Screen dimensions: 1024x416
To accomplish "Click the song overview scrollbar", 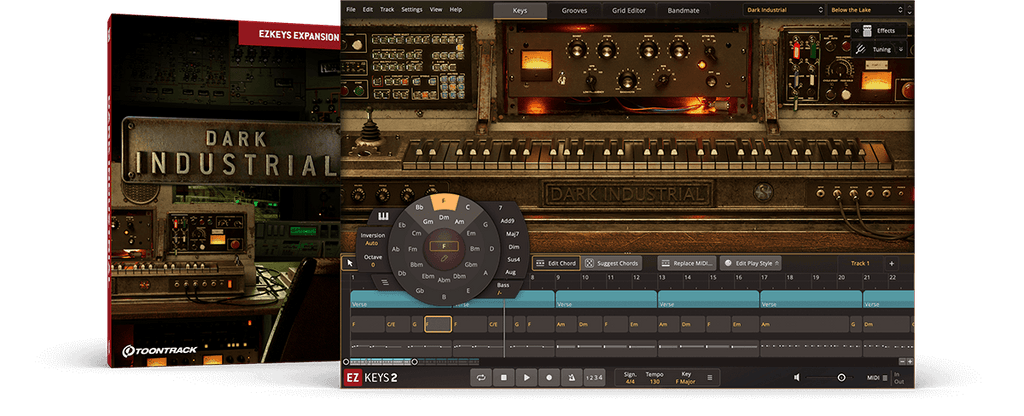I will pyautogui.click(x=414, y=361).
